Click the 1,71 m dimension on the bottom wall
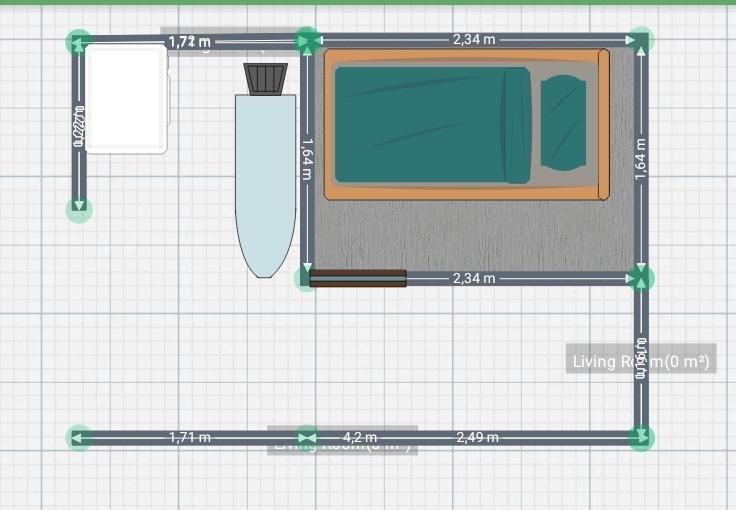 click(x=189, y=437)
